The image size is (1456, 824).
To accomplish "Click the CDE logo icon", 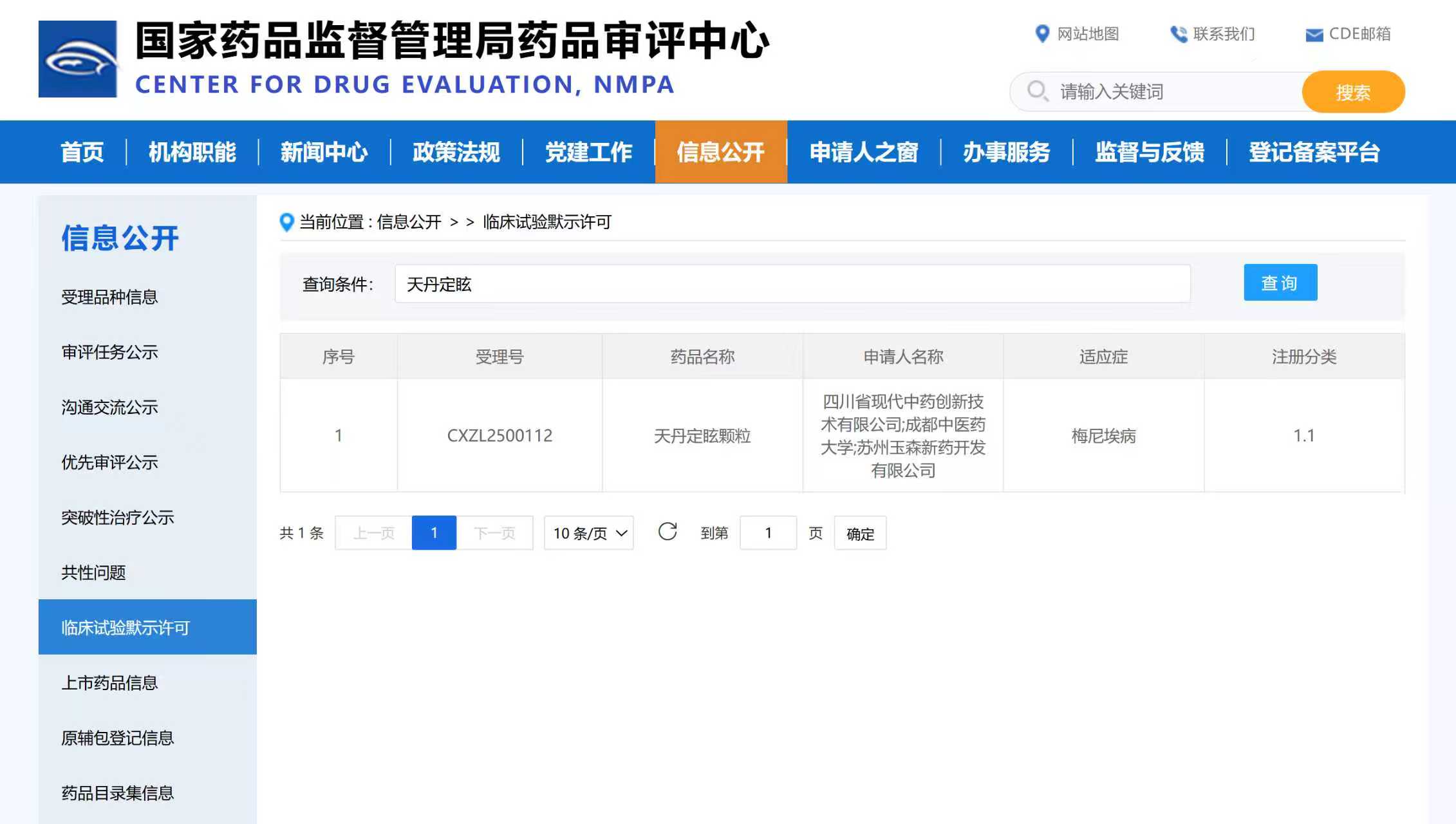I will click(x=78, y=59).
